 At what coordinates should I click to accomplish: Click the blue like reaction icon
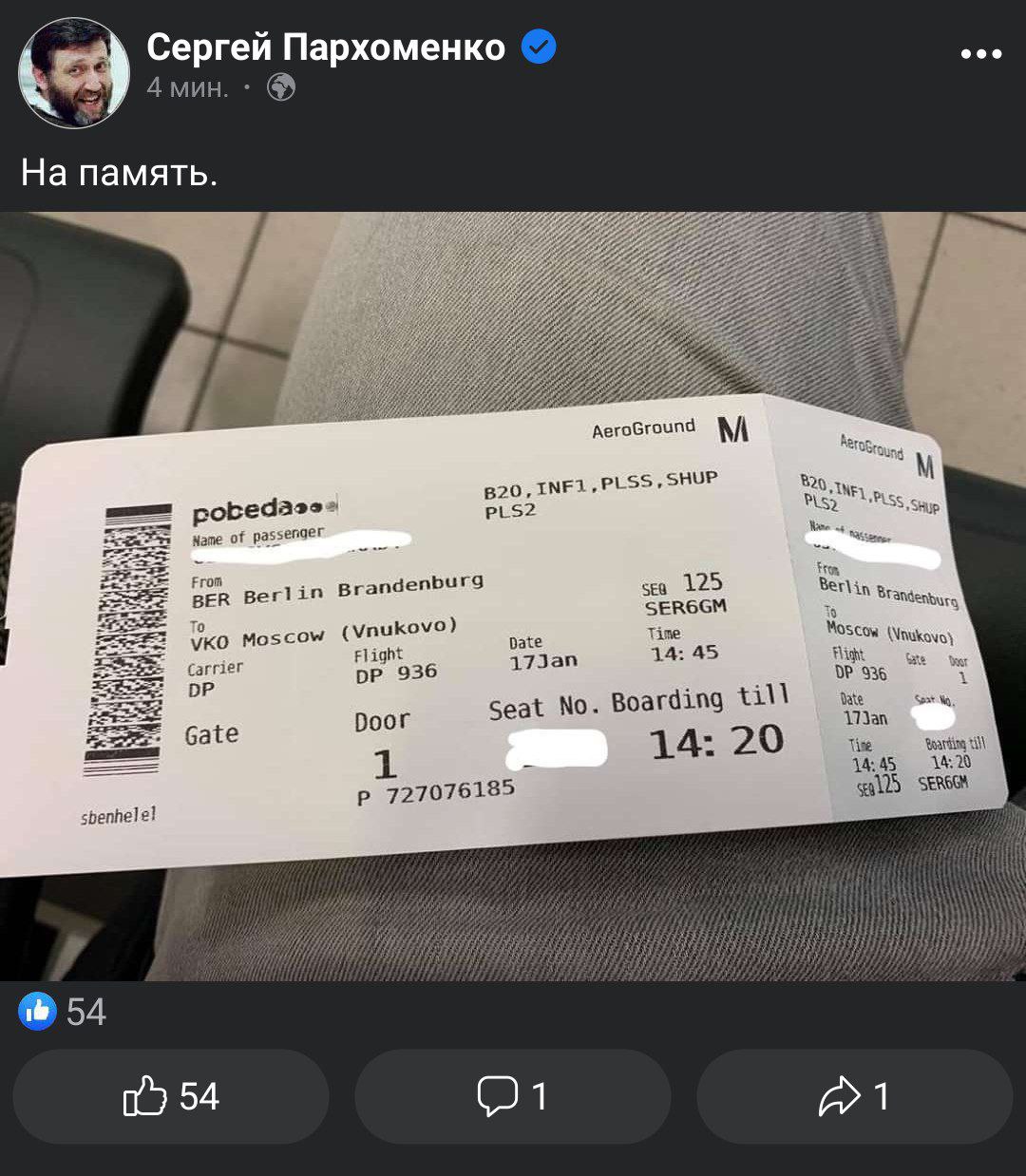pyautogui.click(x=38, y=1012)
